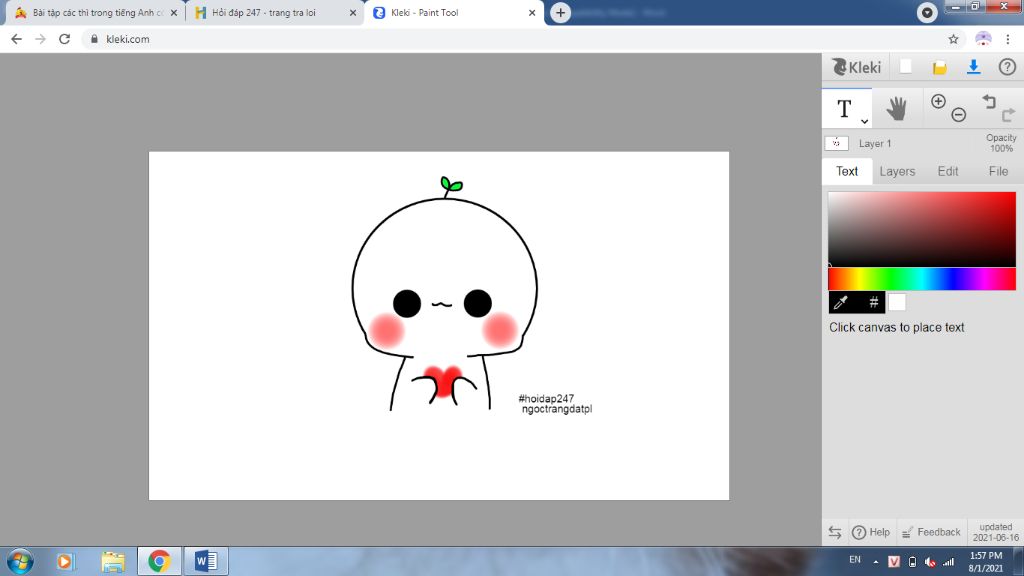Switch to Hỏi đáp 247 browser tab
Viewport: 1024px width, 576px height.
264,12
